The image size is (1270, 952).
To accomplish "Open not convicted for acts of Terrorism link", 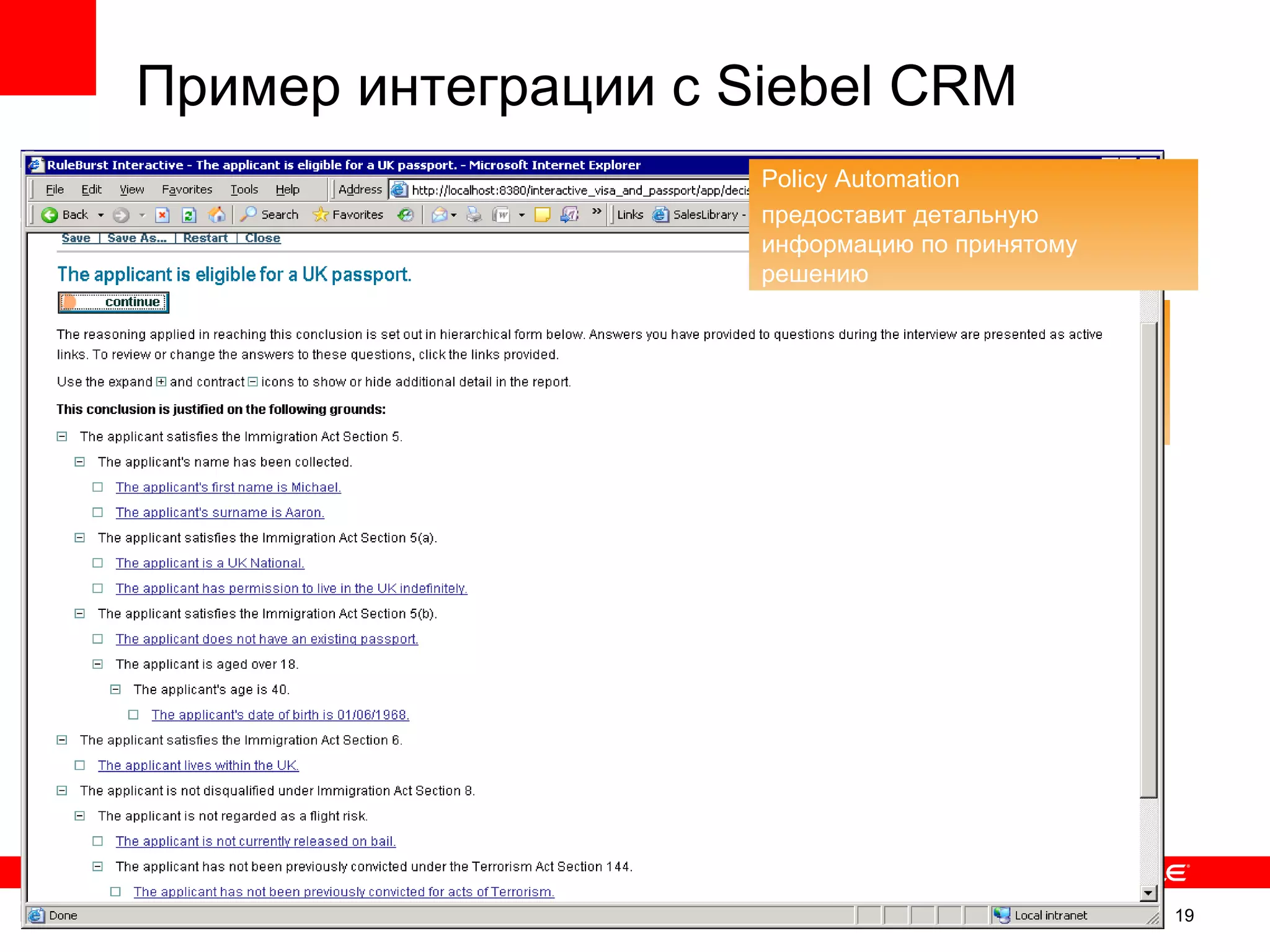I will click(344, 892).
